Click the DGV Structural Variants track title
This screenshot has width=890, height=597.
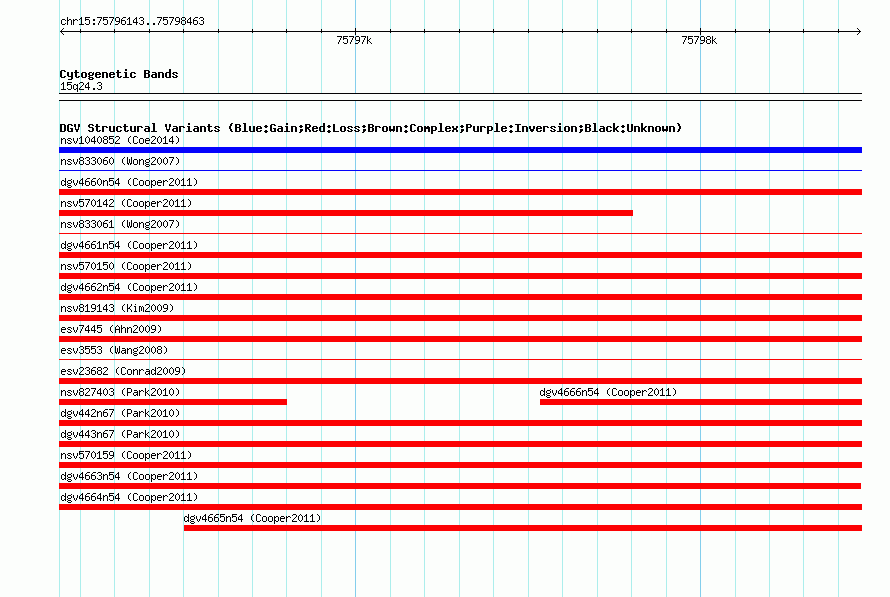pos(371,128)
